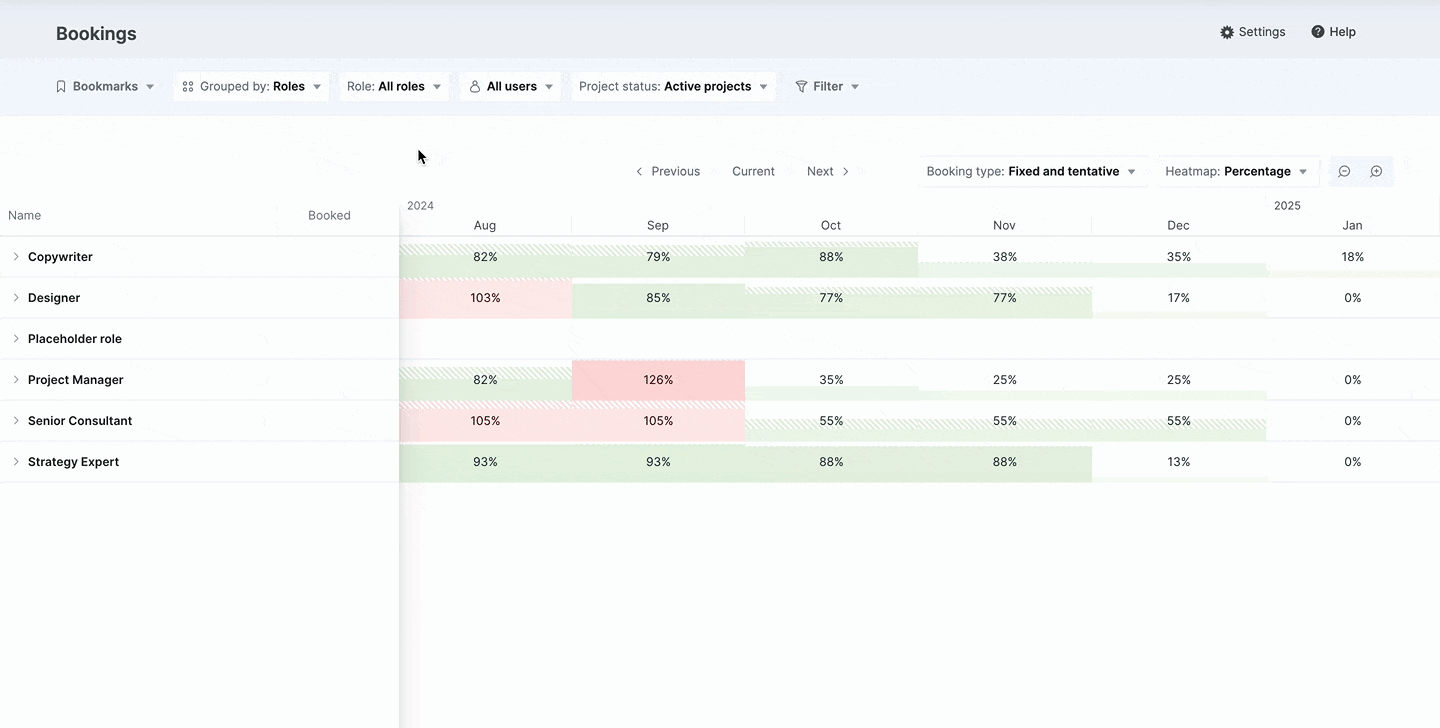The width and height of the screenshot is (1440, 728).
Task: Open the All users dropdown
Action: click(511, 86)
